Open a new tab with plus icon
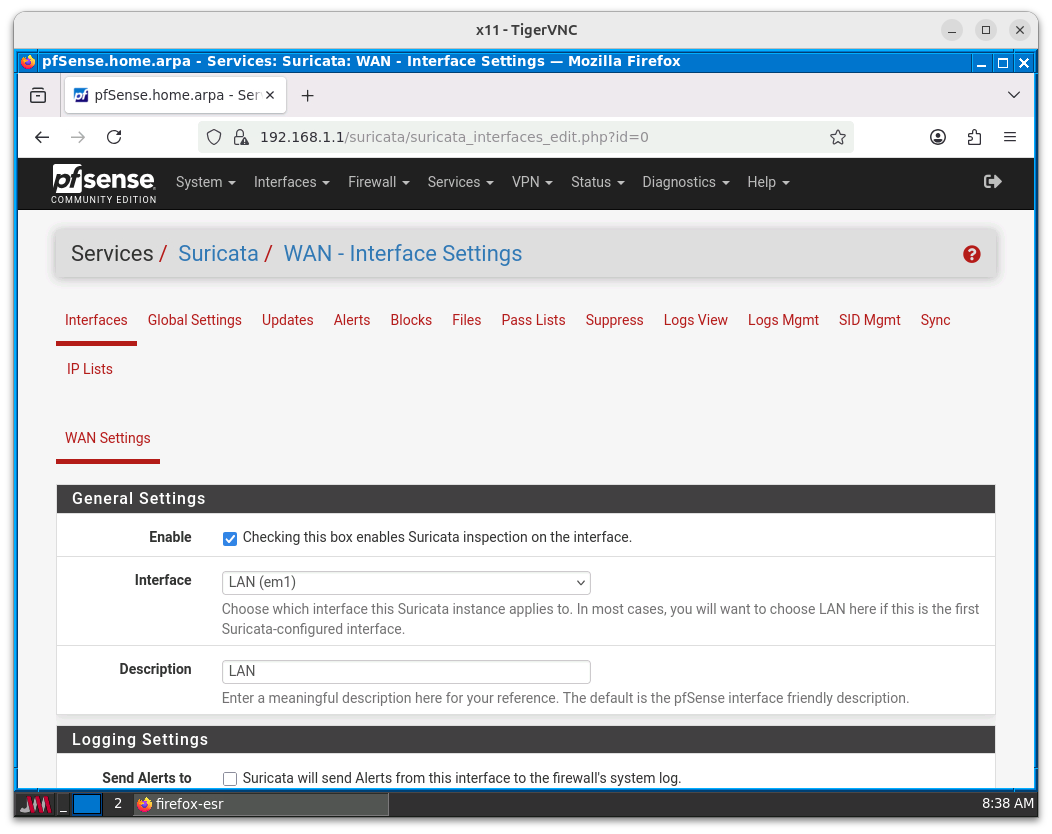The height and width of the screenshot is (834, 1052). click(x=307, y=96)
